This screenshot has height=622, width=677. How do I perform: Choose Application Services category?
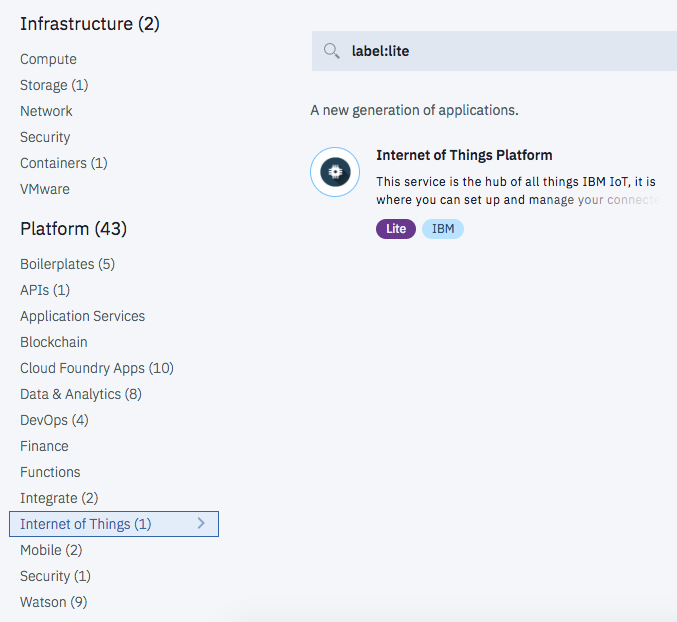(x=82, y=316)
